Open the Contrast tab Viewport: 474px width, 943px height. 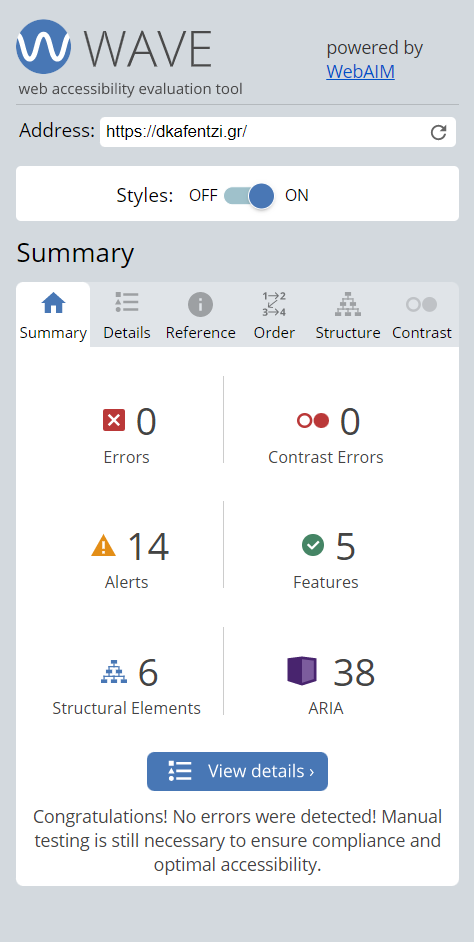[422, 315]
